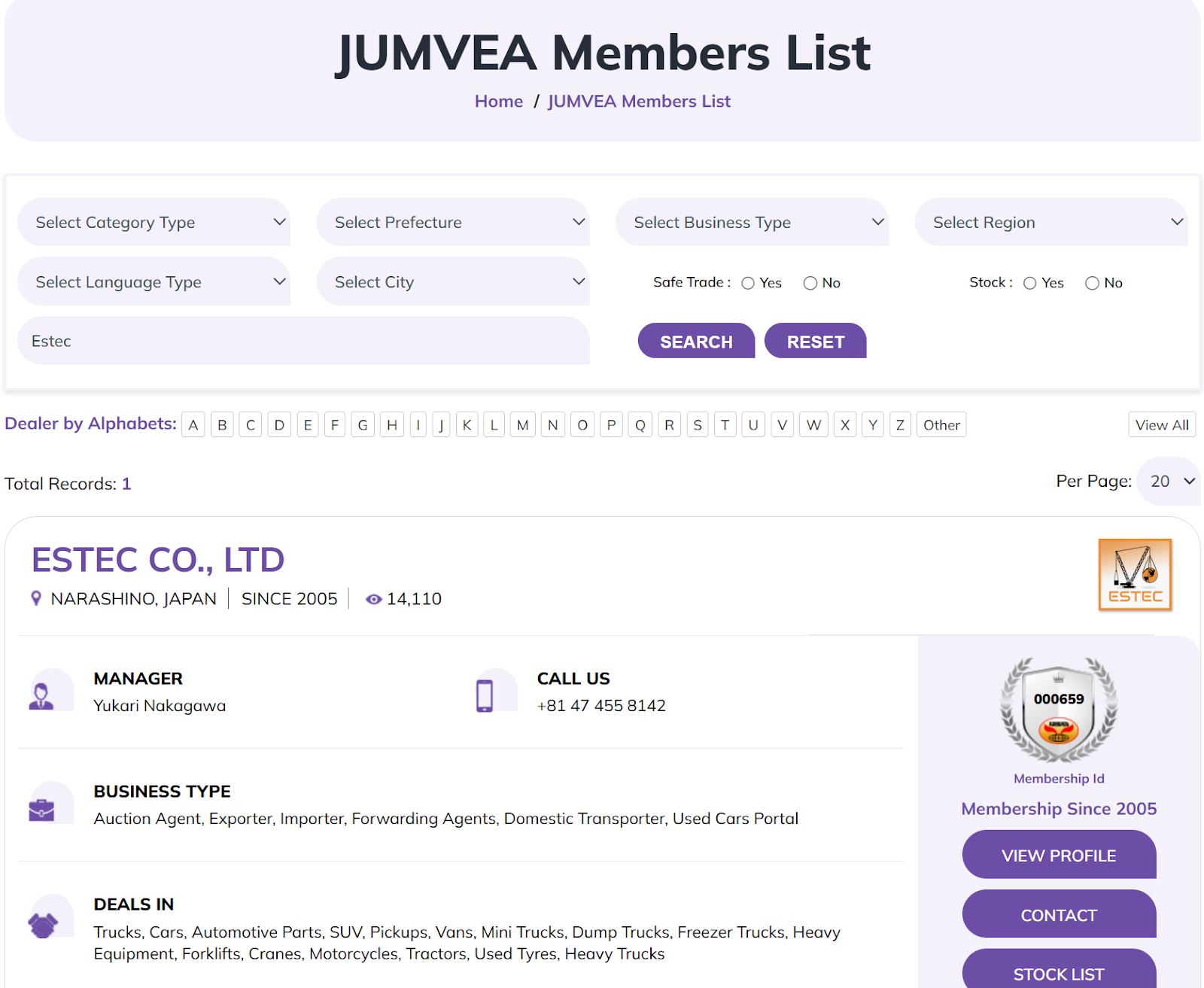The image size is (1204, 988).
Task: Filter dealers by letter C
Action: click(x=251, y=424)
